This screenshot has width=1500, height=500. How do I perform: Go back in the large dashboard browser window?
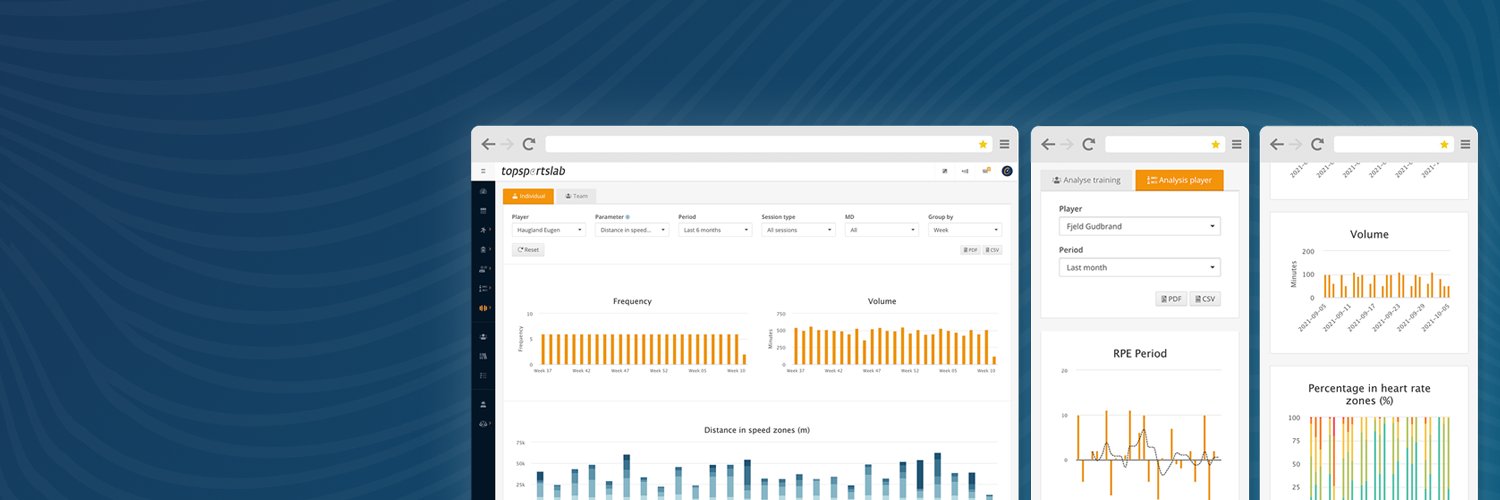pyautogui.click(x=488, y=144)
